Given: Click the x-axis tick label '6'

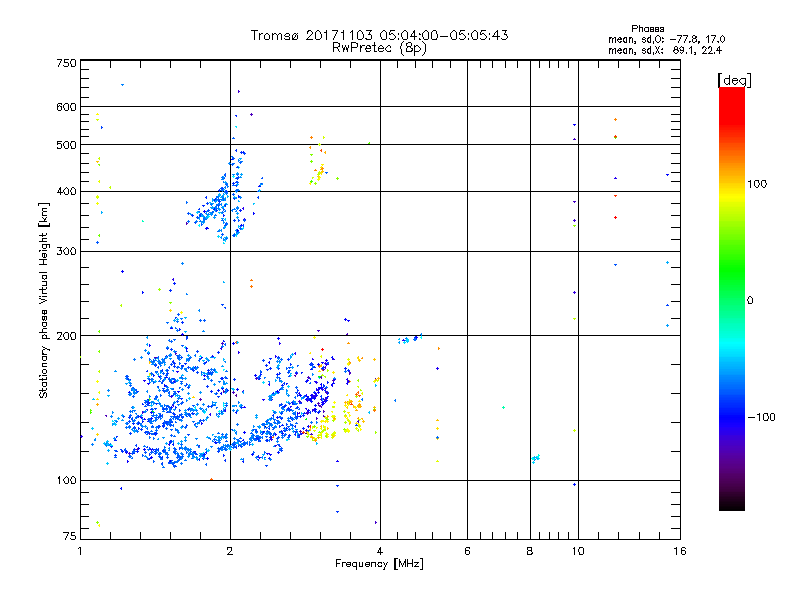Looking at the screenshot, I should (467, 551).
